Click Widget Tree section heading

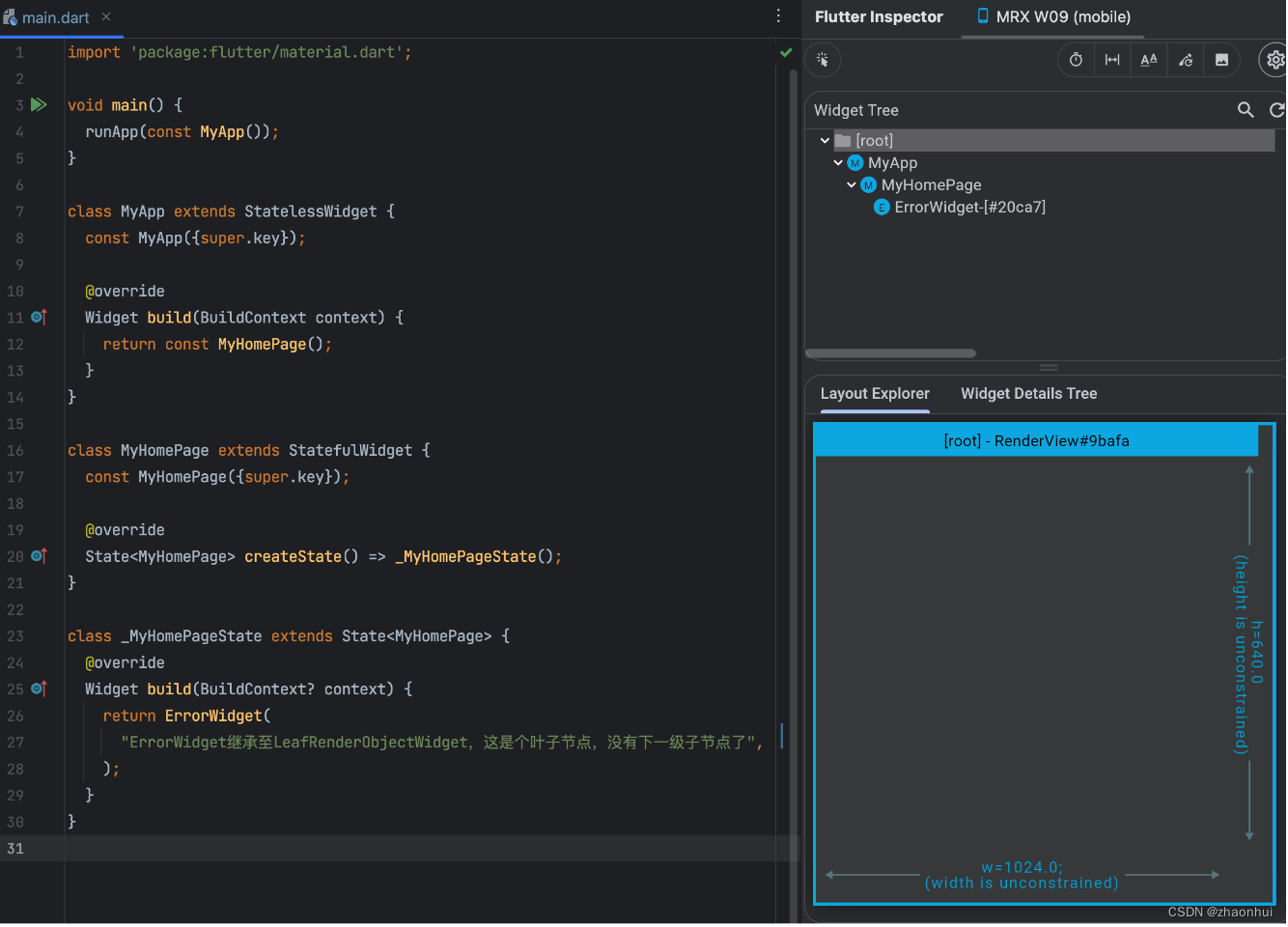(856, 110)
